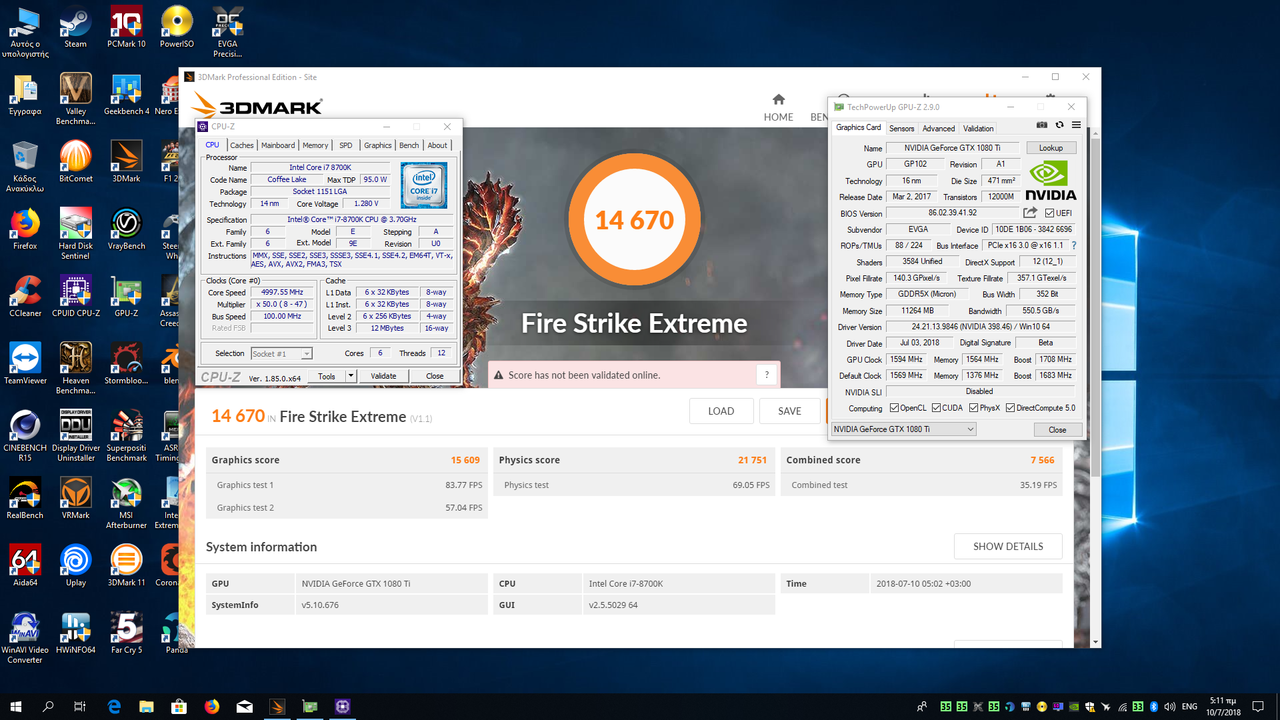Click the GPU-Z Name field value
Viewport: 1280px width, 720px height.
coord(952,148)
